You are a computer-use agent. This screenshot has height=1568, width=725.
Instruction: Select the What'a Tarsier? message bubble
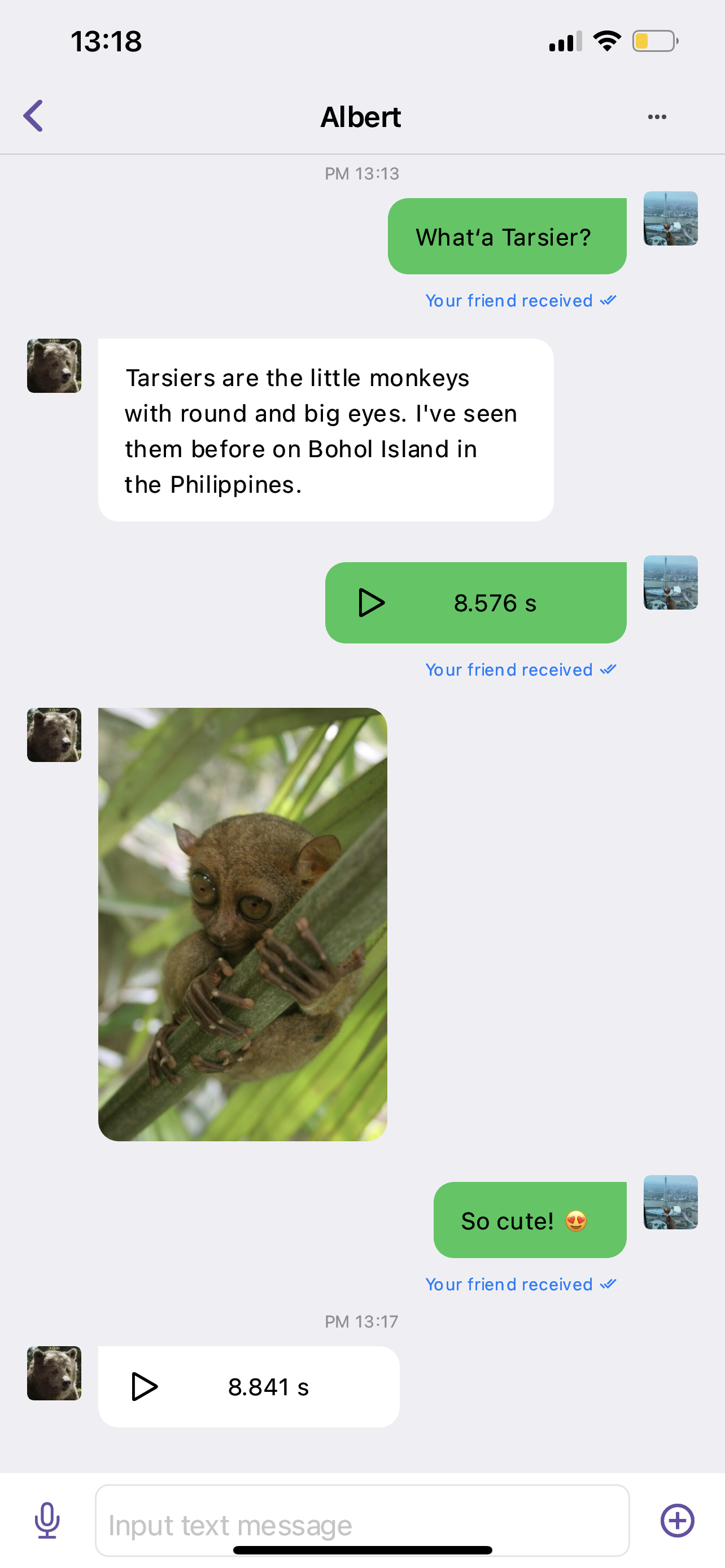point(507,236)
